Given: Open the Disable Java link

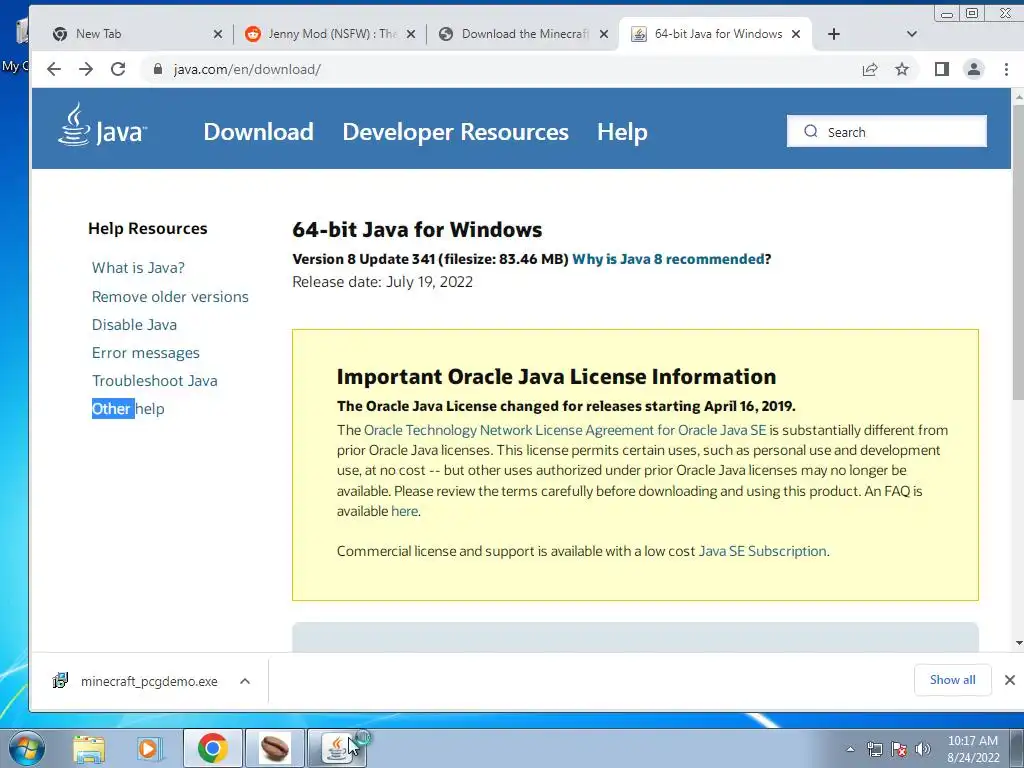Looking at the screenshot, I should [x=135, y=325].
